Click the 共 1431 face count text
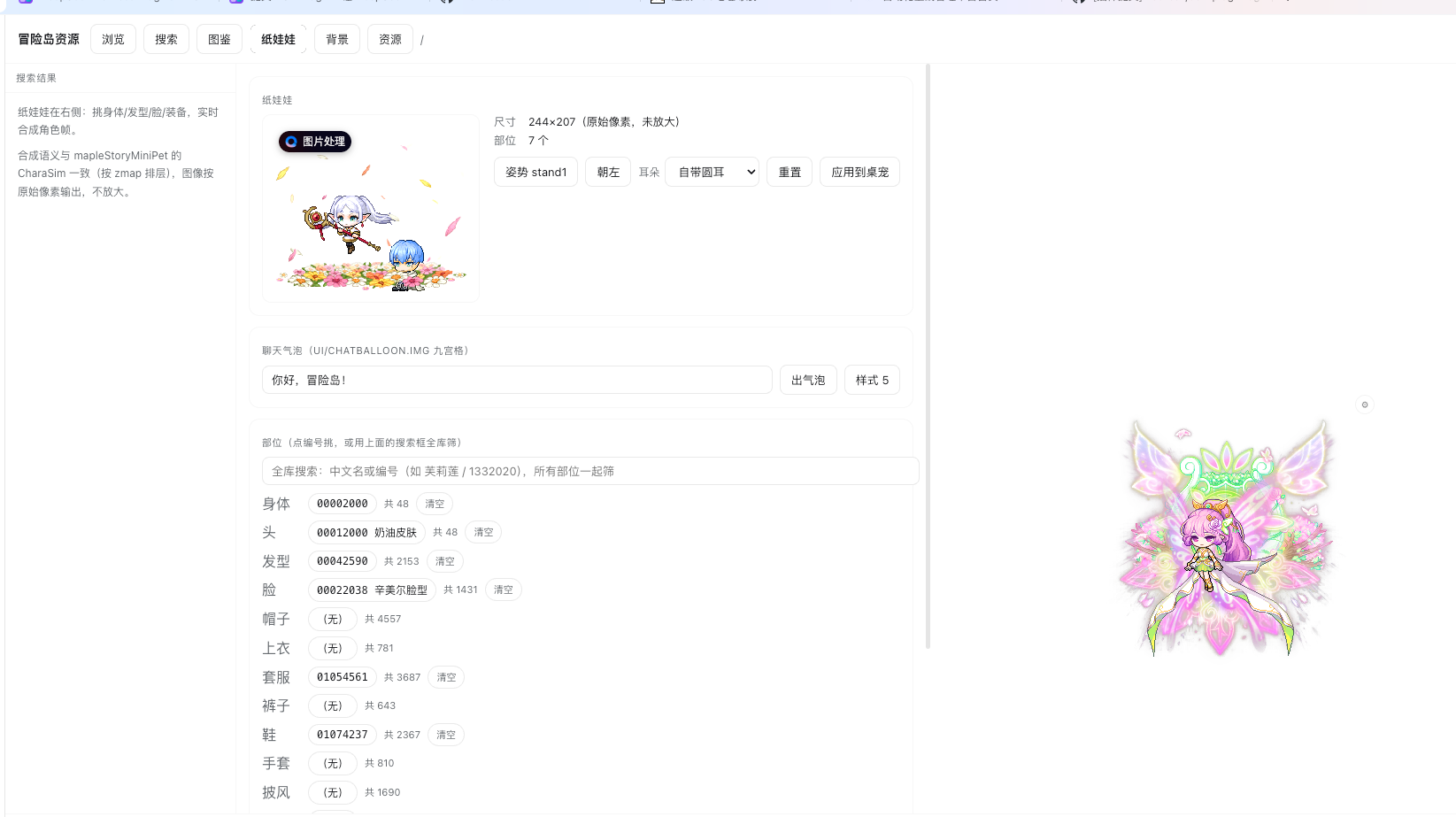Viewport: 1456px width, 817px height. [460, 590]
